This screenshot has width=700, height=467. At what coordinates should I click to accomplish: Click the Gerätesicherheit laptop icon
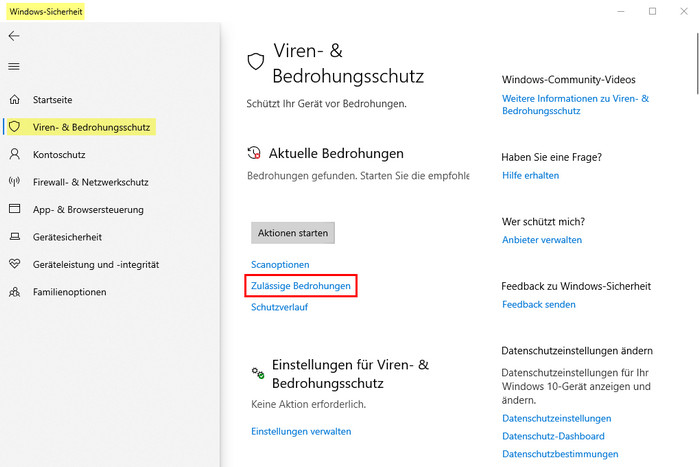click(15, 237)
